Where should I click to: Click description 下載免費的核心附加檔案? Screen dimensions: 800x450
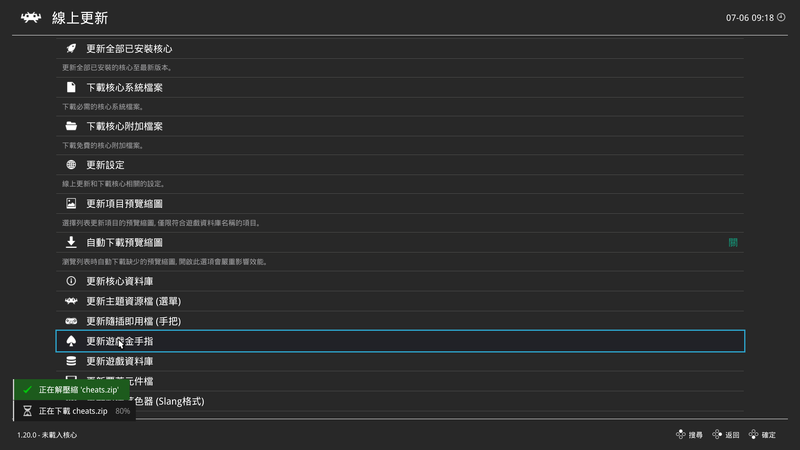(x=103, y=145)
